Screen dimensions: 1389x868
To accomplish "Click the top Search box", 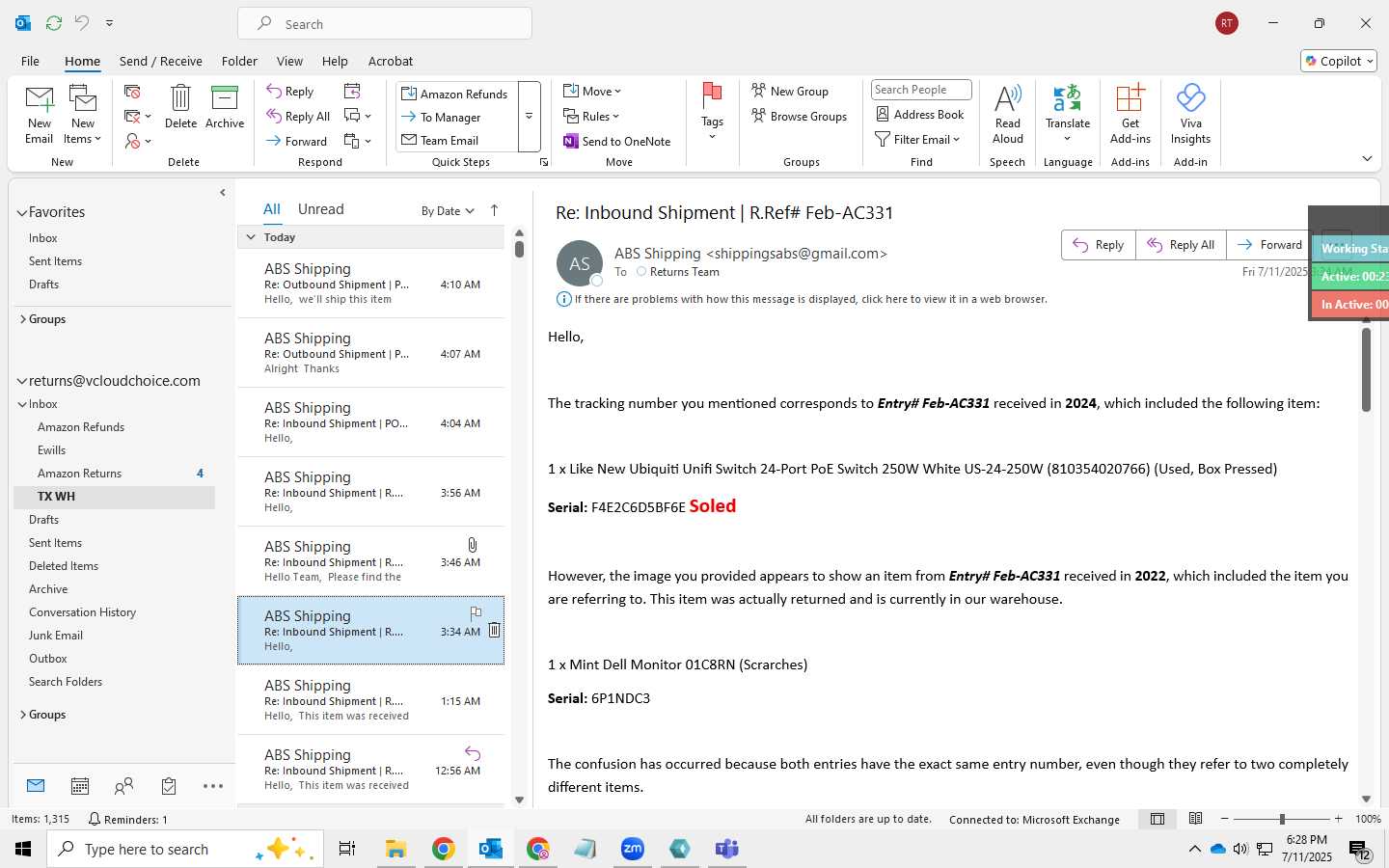I will (x=385, y=24).
